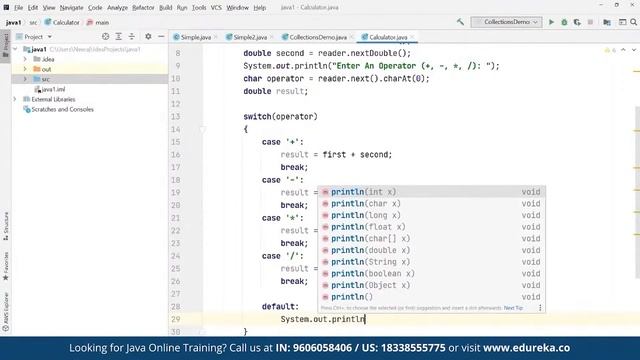Expand the src folder
The image size is (640, 360).
click(25, 79)
